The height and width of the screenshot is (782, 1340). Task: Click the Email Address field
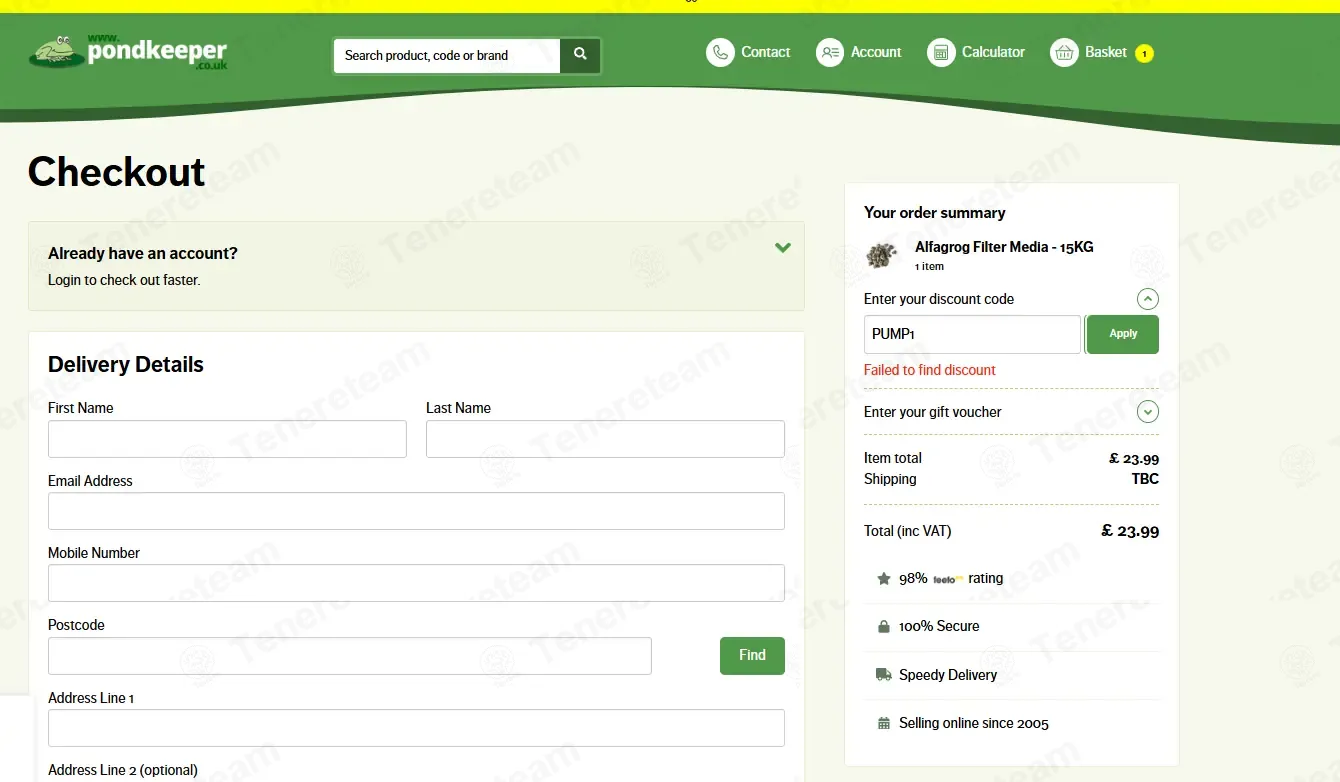[416, 511]
